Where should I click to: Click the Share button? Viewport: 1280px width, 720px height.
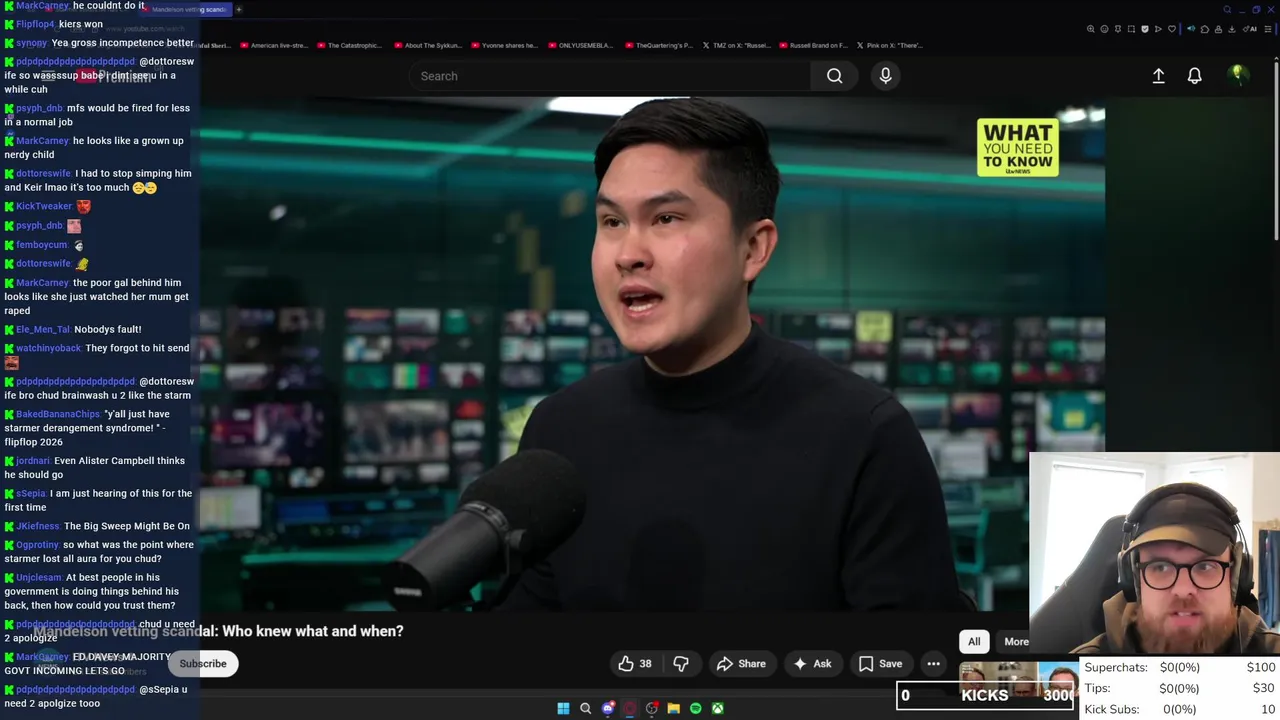(x=741, y=663)
